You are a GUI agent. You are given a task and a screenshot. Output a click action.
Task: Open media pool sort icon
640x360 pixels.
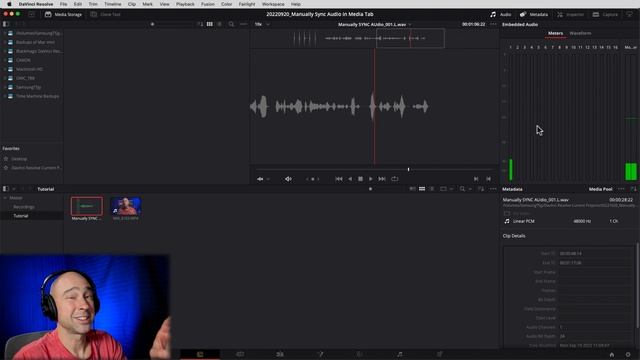pos(481,189)
